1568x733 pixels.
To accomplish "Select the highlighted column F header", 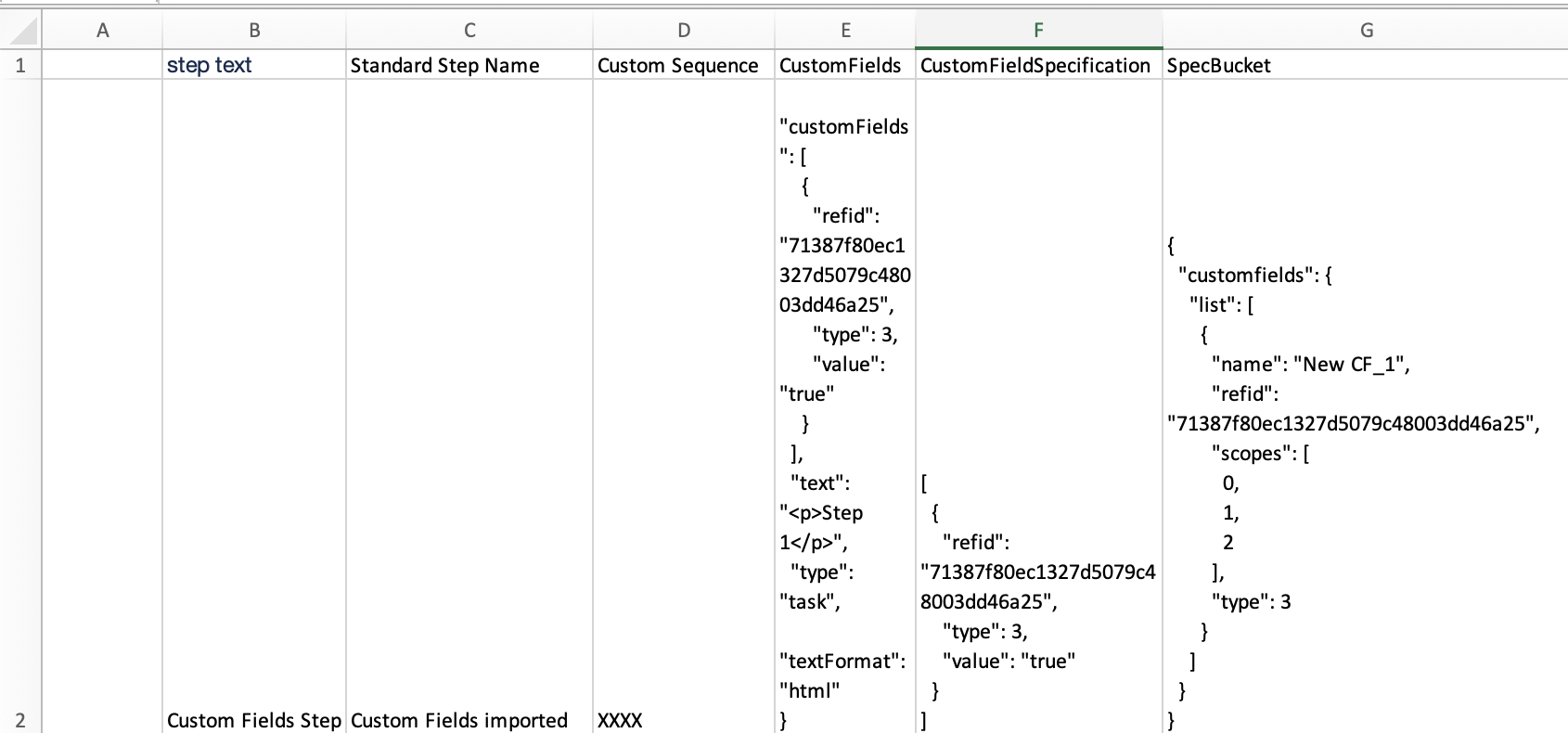I will pos(1038,31).
